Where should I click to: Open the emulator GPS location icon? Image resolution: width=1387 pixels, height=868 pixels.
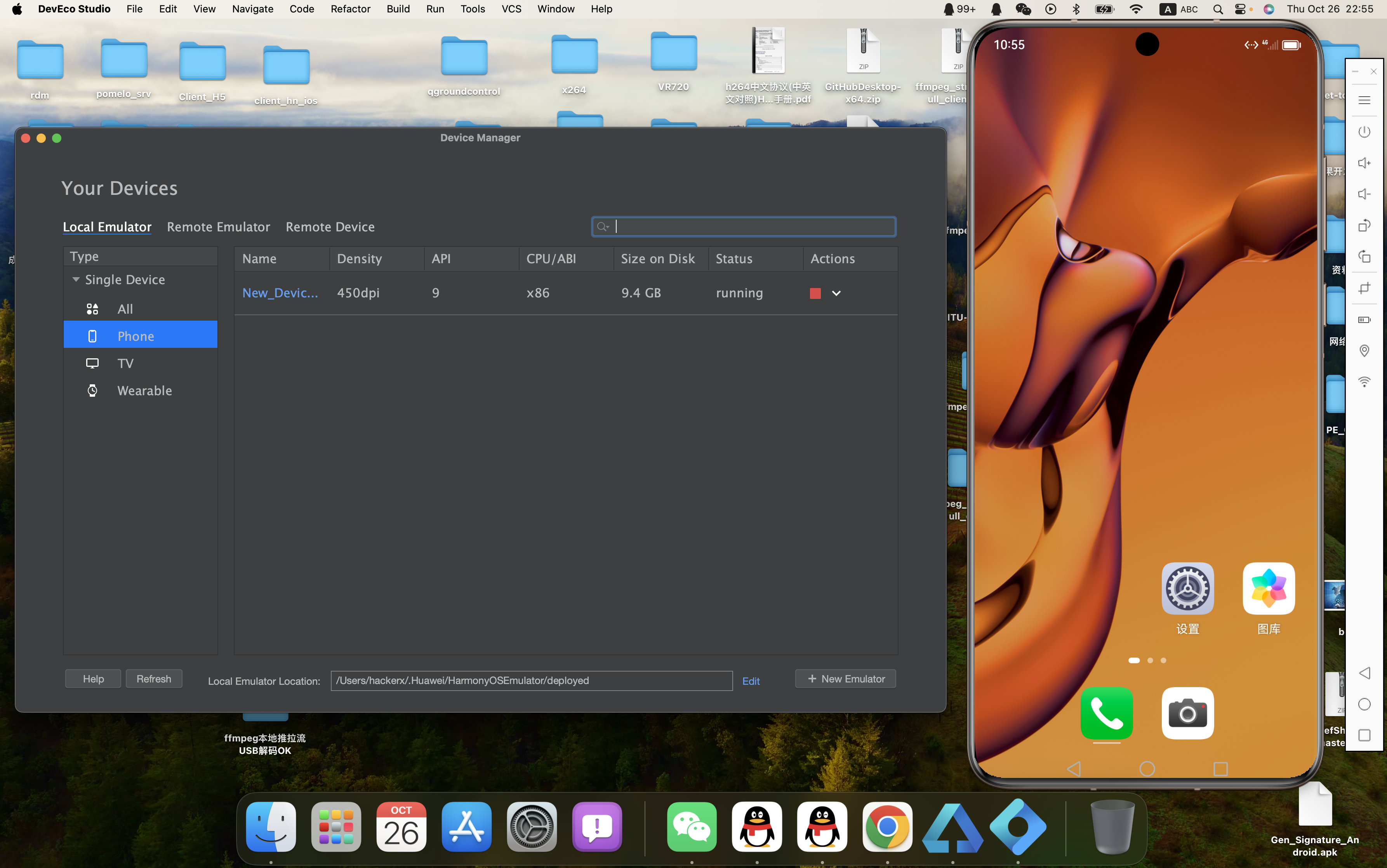pyautogui.click(x=1364, y=350)
